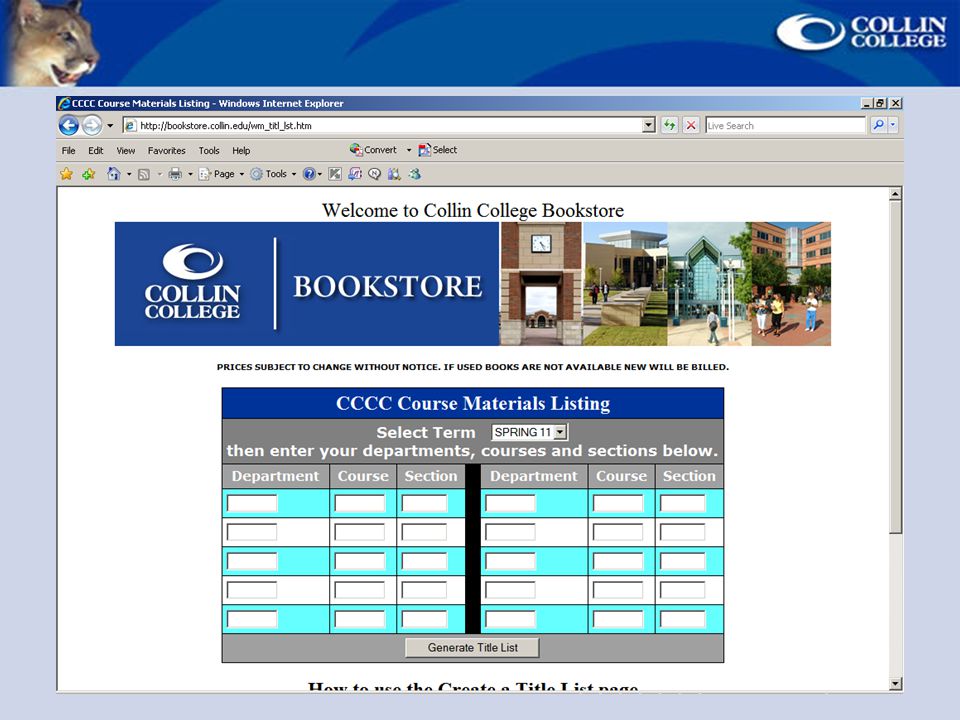Click the browser Forward arrow button
Viewport: 960px width, 720px height.
[x=92, y=126]
